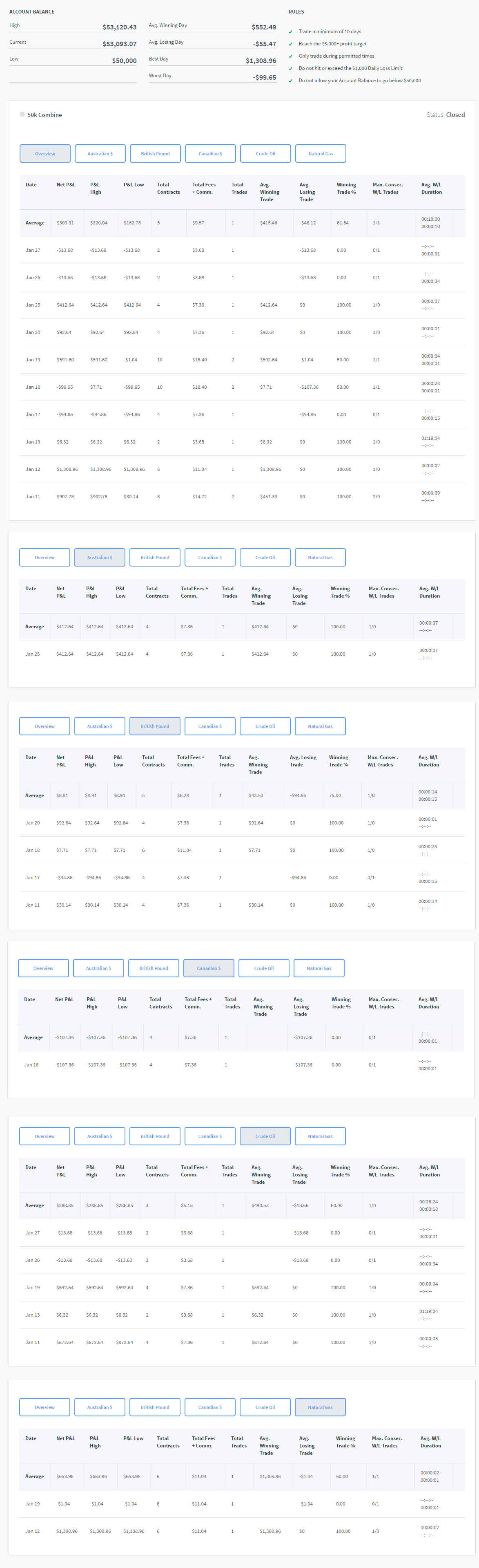The width and height of the screenshot is (479, 1568).
Task: Click the checkmark next to the Daily Loss Limit rule
Action: coord(291,68)
